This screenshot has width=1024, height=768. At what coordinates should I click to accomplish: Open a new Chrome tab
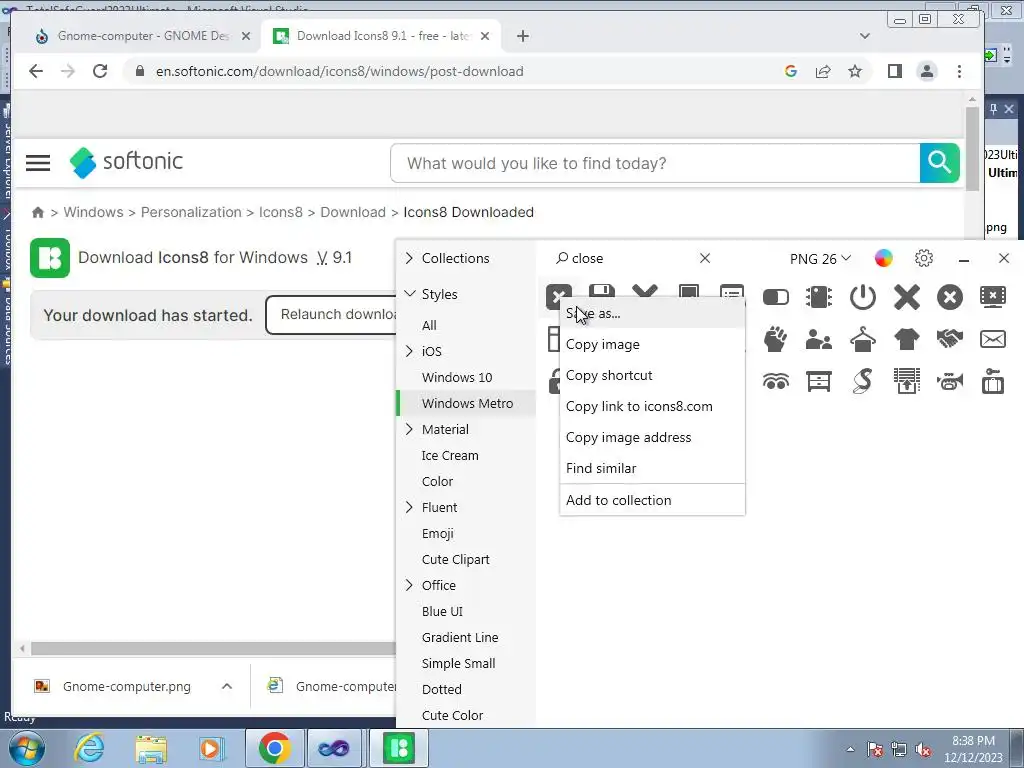pos(522,36)
